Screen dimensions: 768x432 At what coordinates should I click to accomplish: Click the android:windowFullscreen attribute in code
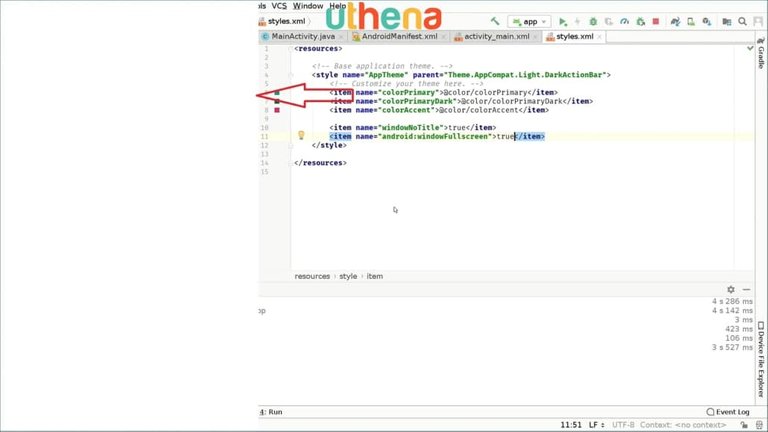tap(434, 137)
